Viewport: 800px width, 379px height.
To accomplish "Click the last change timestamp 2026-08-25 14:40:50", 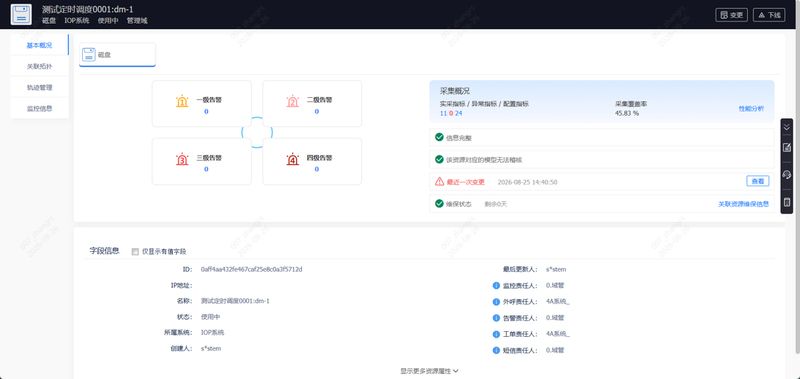I will point(527,182).
